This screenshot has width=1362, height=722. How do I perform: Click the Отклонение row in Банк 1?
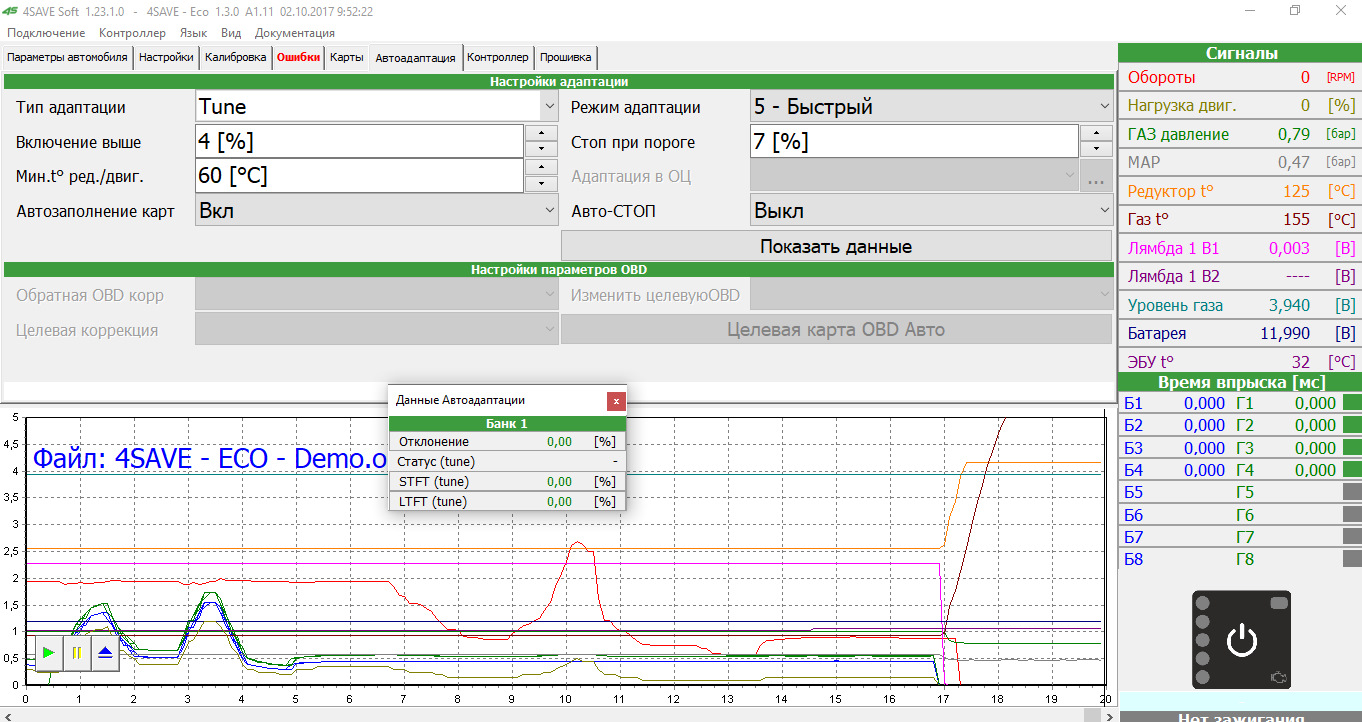point(507,441)
